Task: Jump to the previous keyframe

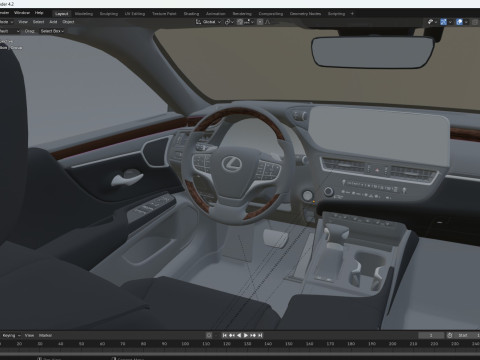Action: click(232, 335)
